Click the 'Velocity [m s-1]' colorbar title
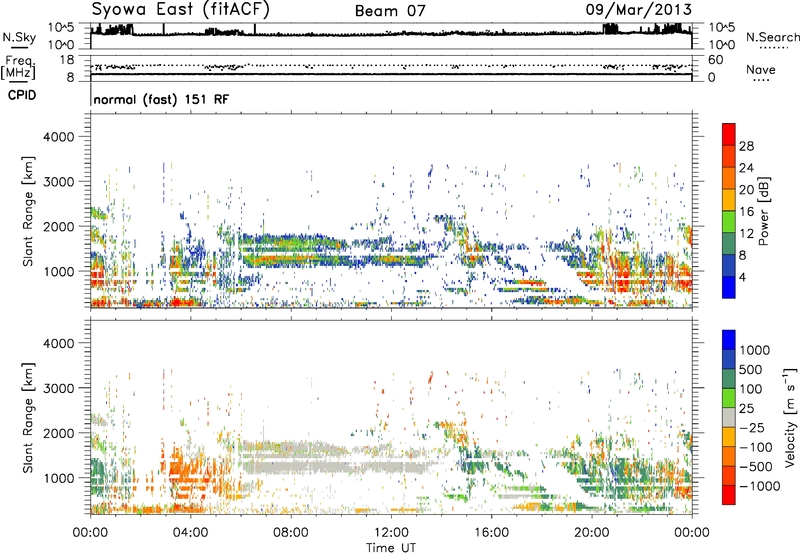The width and height of the screenshot is (800, 554). (x=790, y=418)
